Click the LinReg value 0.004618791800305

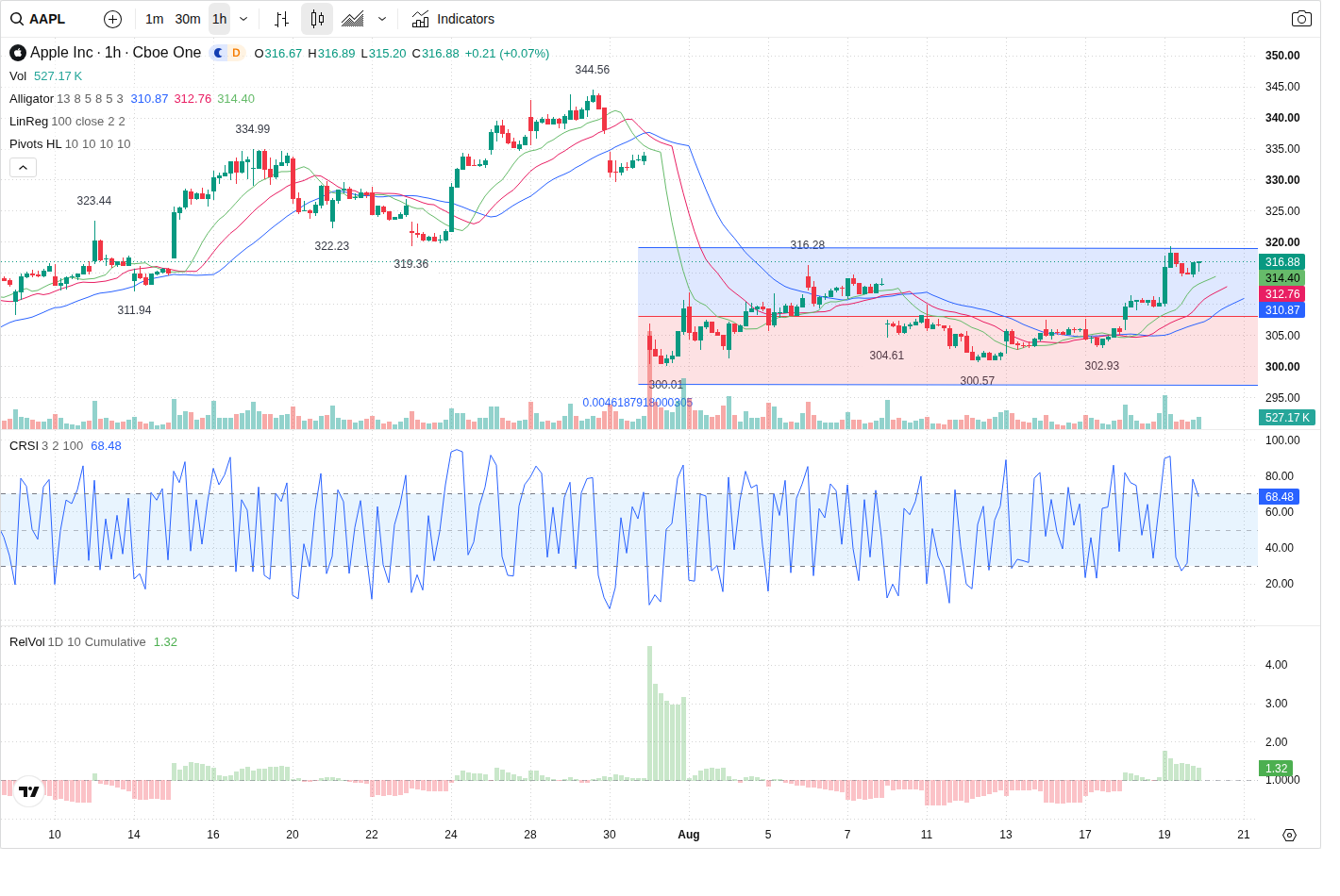[x=638, y=403]
